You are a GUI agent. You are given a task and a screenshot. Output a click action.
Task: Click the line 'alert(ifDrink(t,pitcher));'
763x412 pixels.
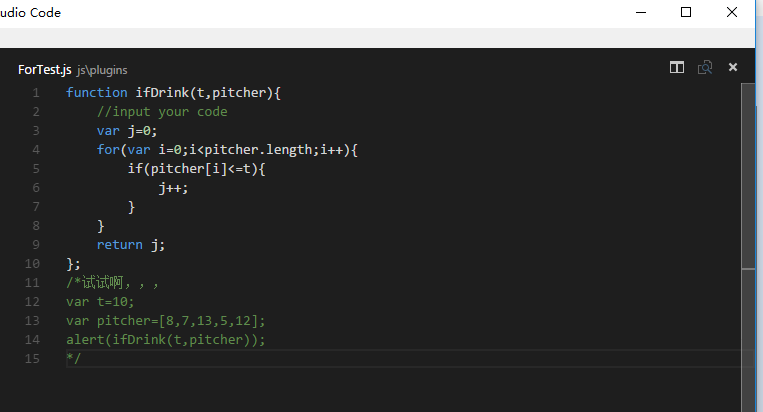click(x=166, y=340)
